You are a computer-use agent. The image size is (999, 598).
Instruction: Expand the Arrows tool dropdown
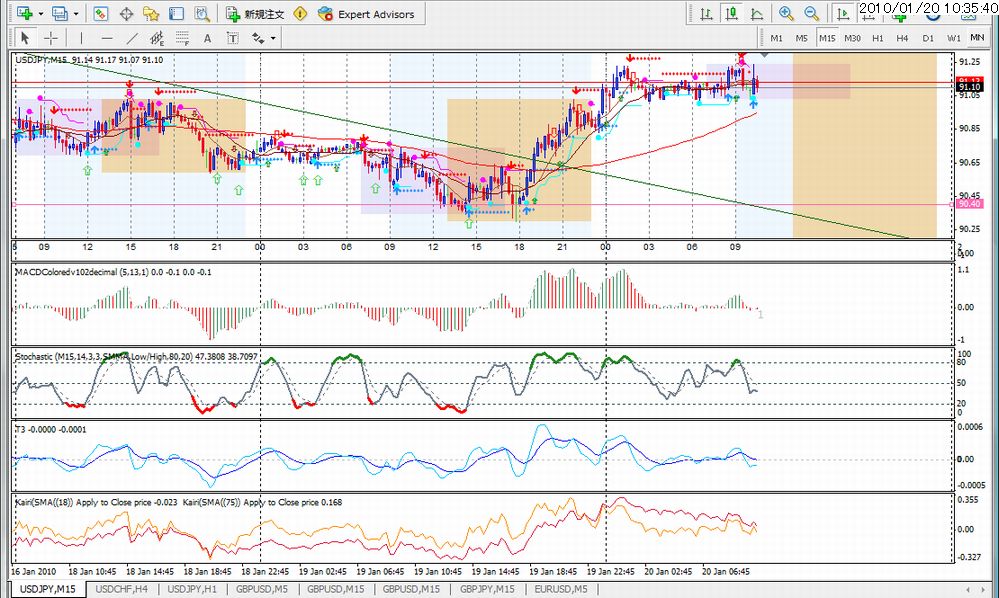(273, 38)
